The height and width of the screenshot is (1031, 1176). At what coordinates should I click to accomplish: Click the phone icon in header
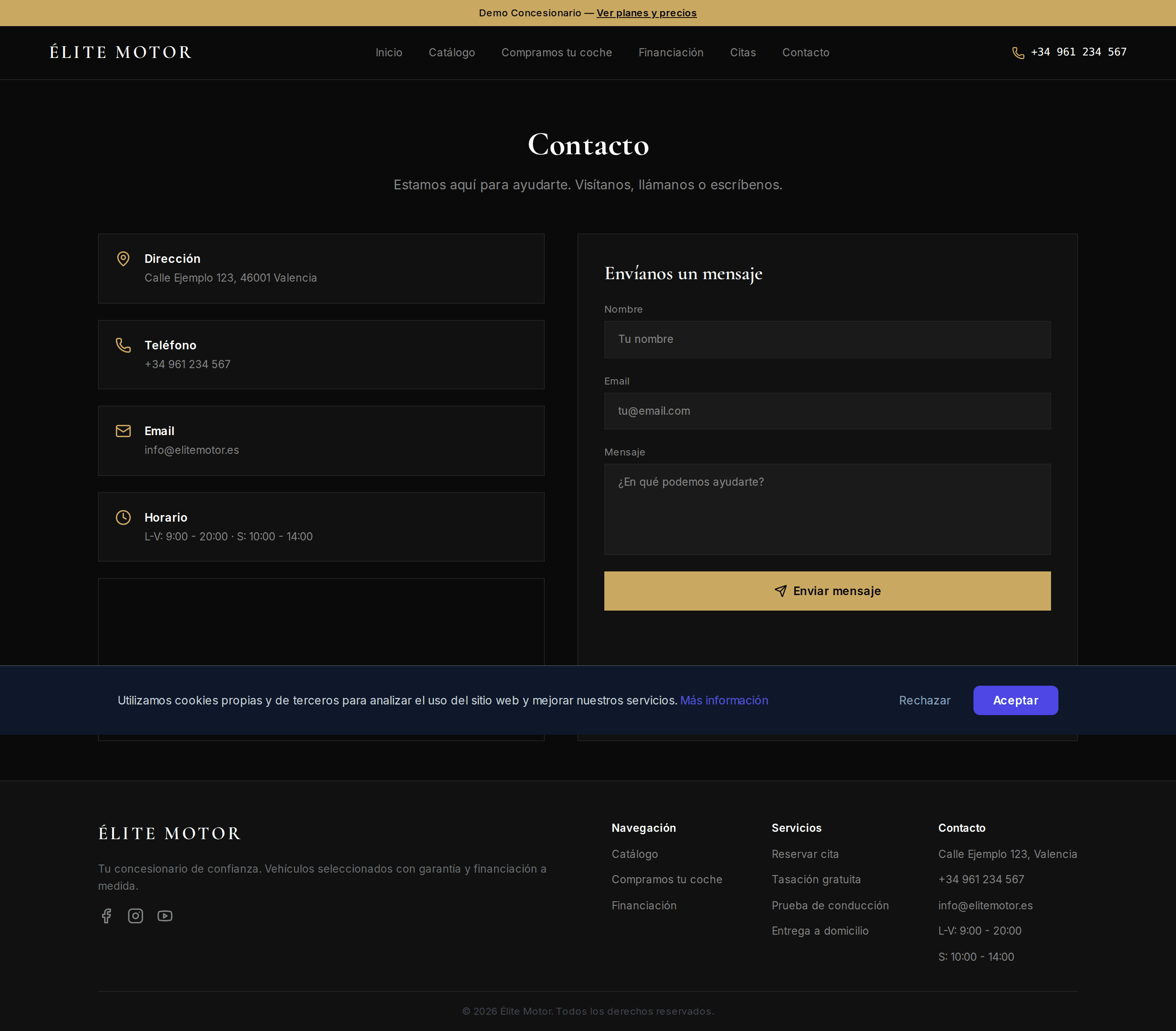pyautogui.click(x=1018, y=53)
